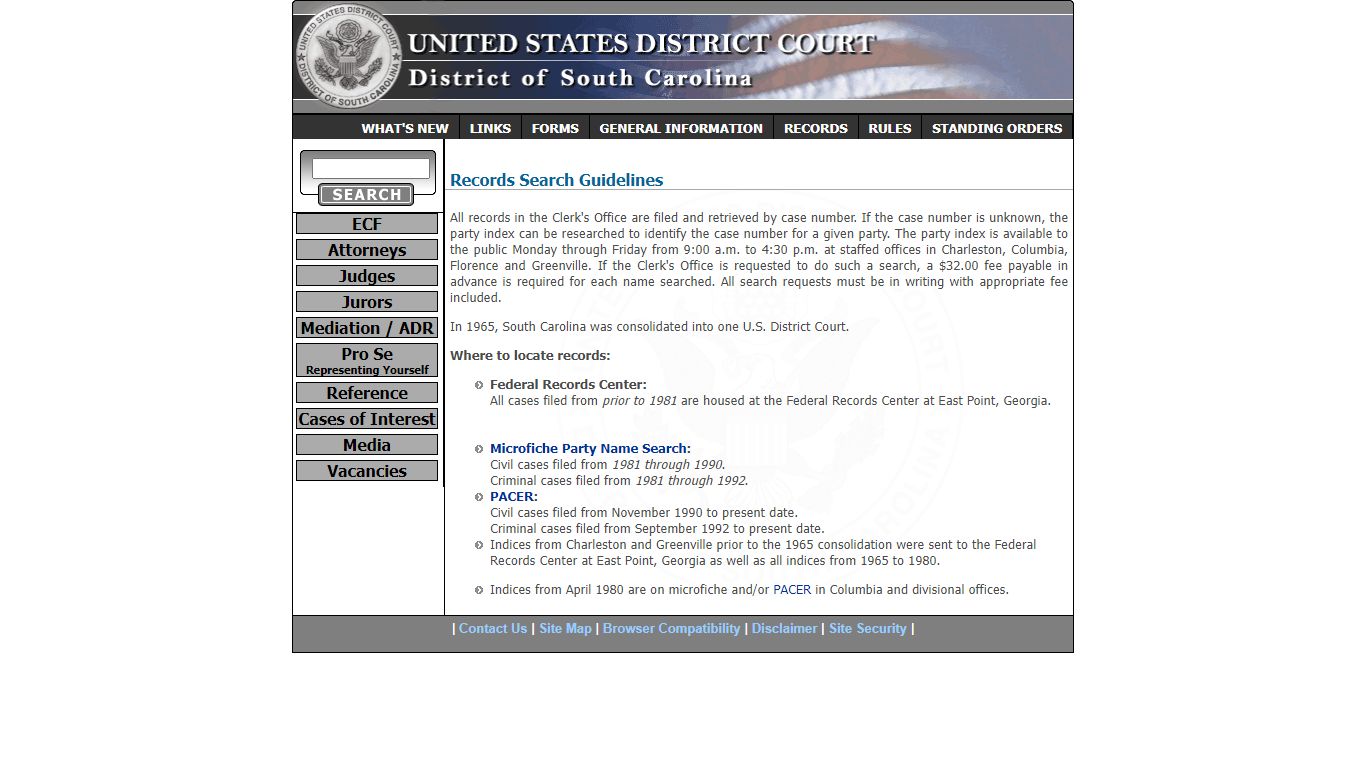This screenshot has width=1366, height=768.
Task: Click 'Civil cases filed from 1981 through 1990' line
Action: pyautogui.click(x=607, y=464)
